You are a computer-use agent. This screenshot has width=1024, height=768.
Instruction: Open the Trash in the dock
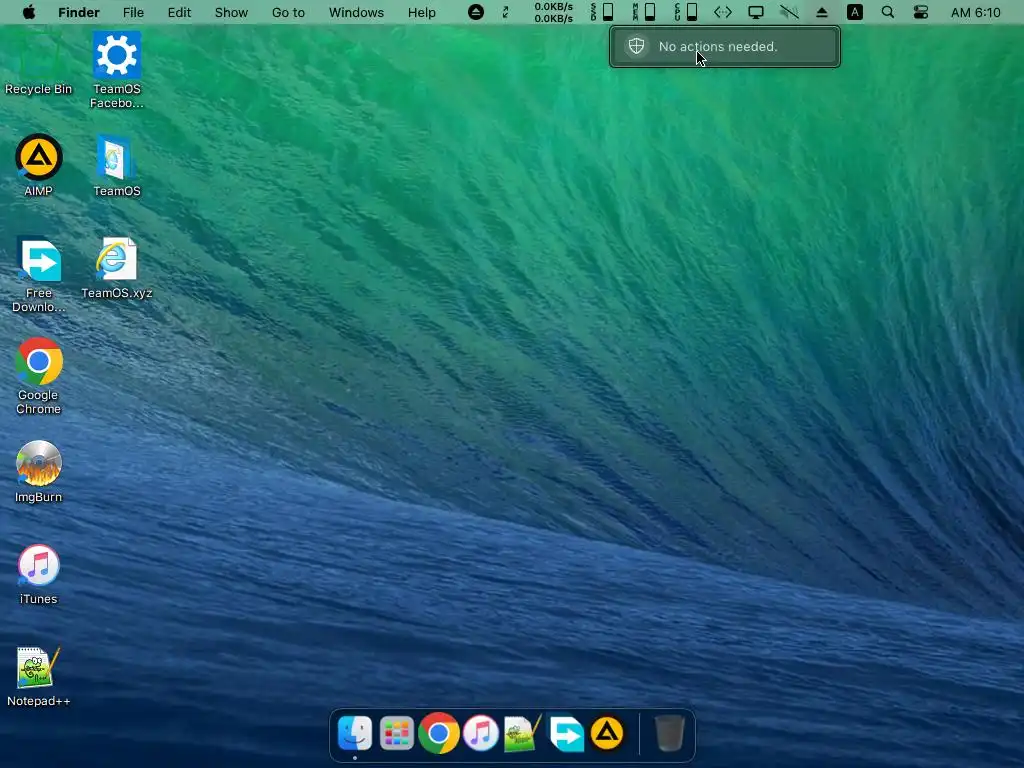[x=669, y=733]
